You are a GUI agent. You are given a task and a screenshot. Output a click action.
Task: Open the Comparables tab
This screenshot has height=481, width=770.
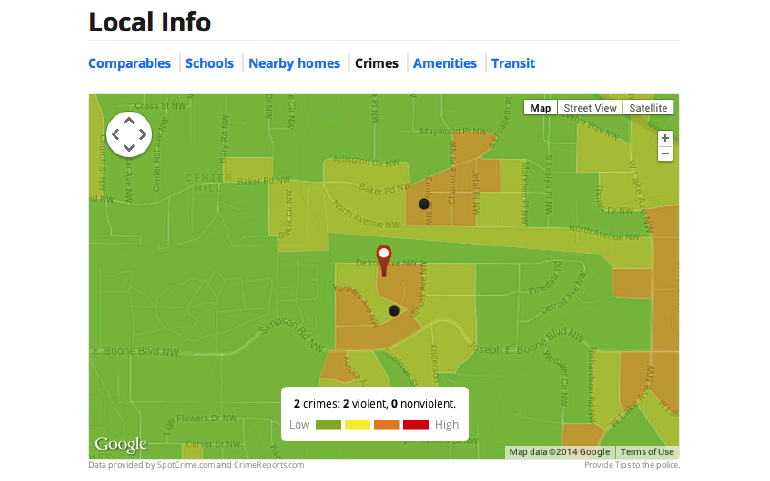(130, 63)
